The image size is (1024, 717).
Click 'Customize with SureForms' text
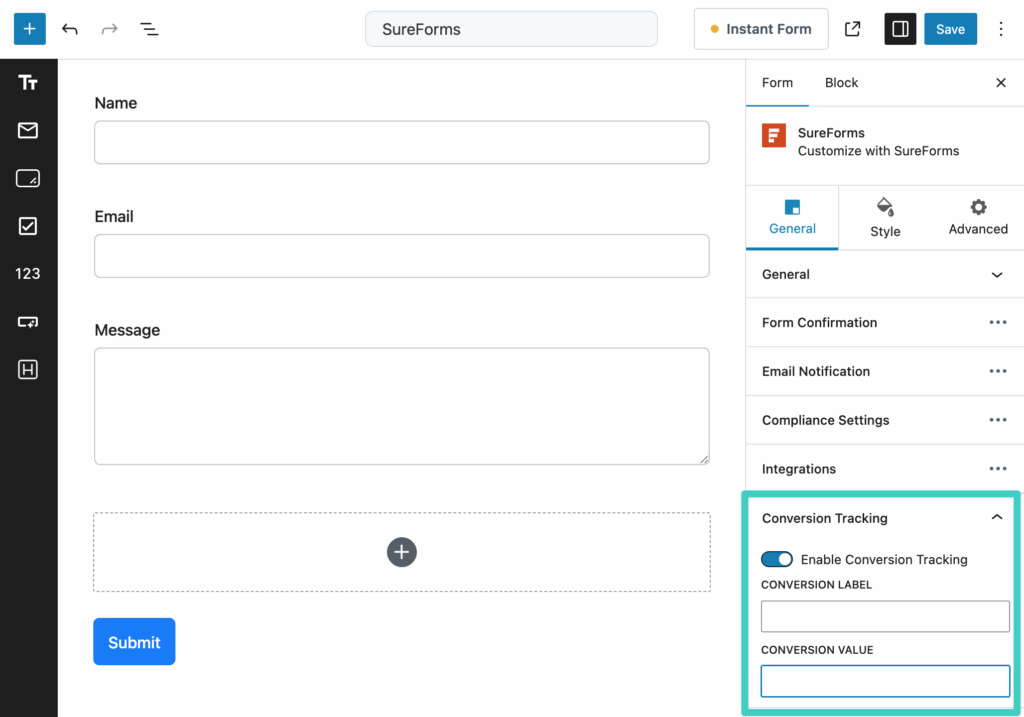click(x=878, y=151)
